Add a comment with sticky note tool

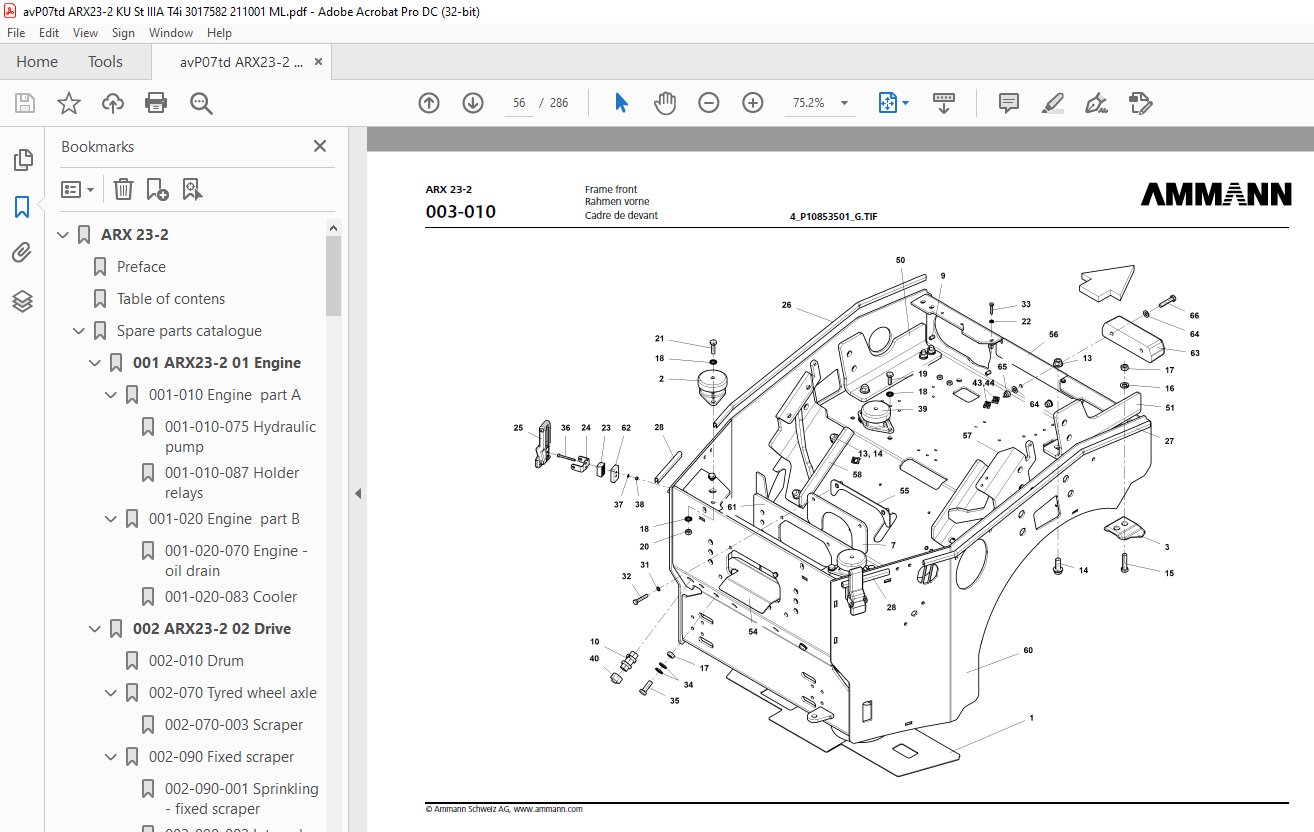point(1009,103)
